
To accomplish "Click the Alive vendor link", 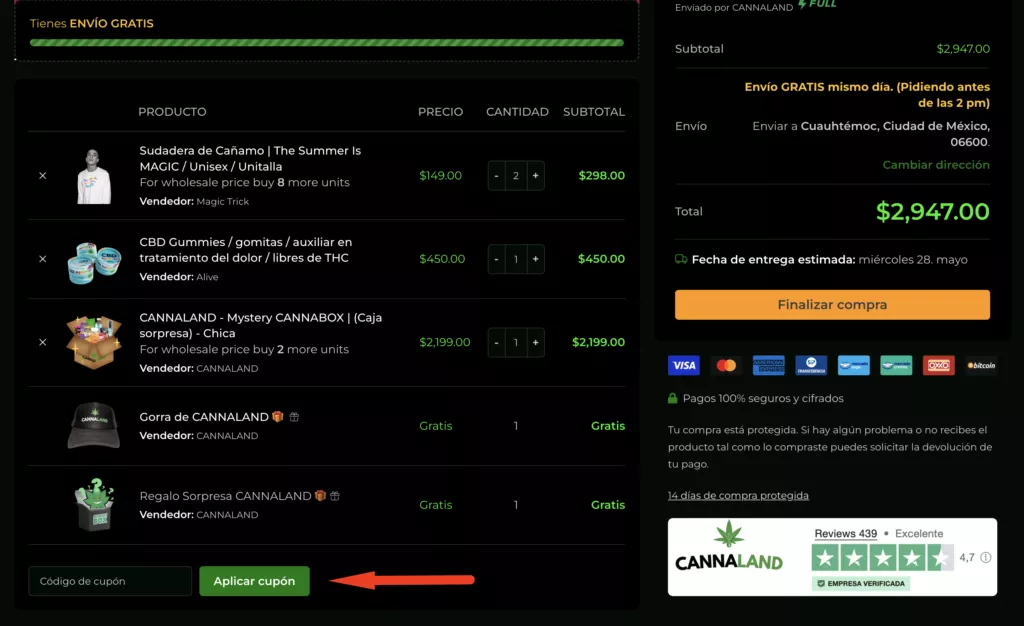I will [207, 277].
